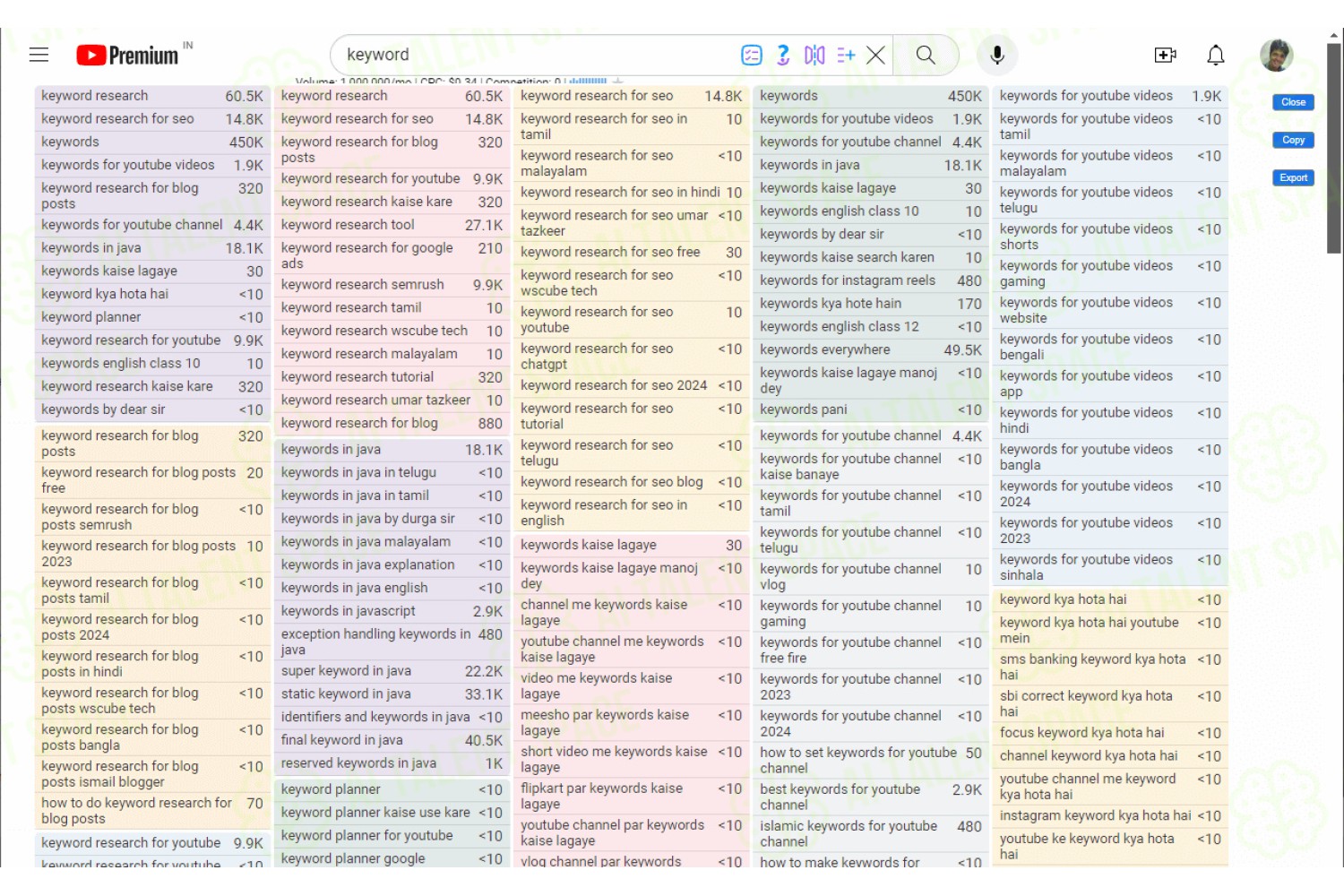Click 'static keyword in java' row
Image resolution: width=1344 pixels, height=896 pixels.
coord(392,694)
